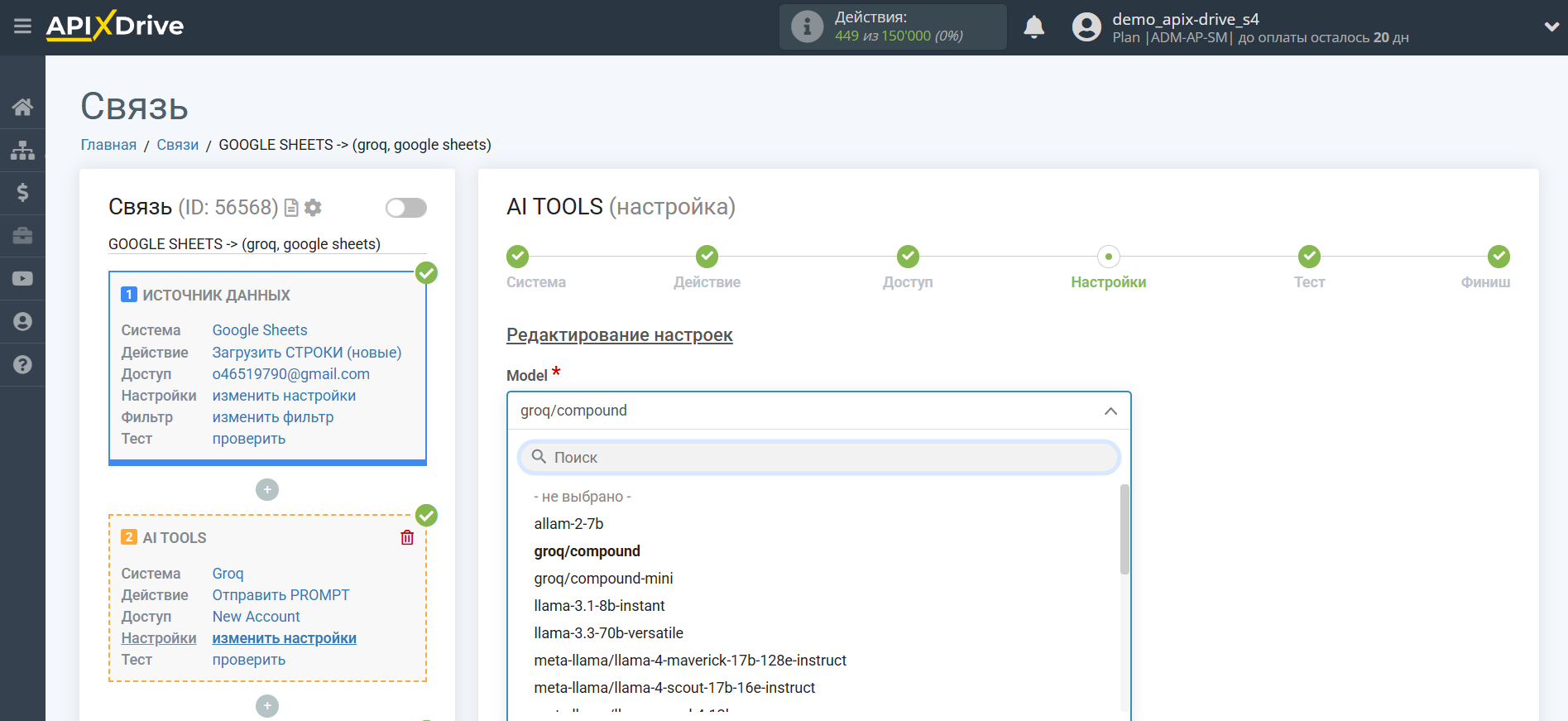This screenshot has height=721, width=1568.
Task: Click изменить фильтр link in data source
Action: click(272, 417)
